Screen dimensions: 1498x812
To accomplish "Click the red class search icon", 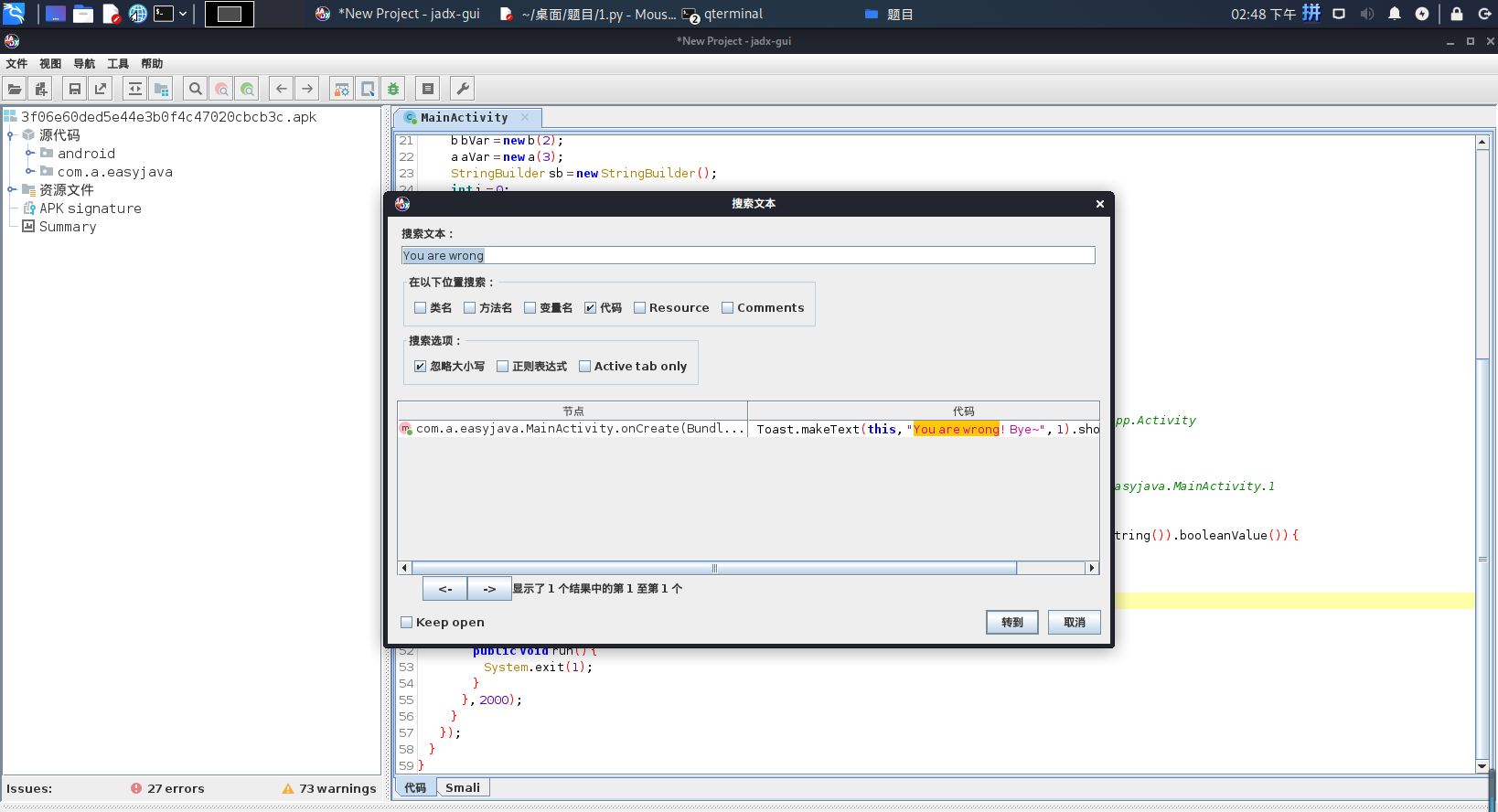I will click(221, 89).
